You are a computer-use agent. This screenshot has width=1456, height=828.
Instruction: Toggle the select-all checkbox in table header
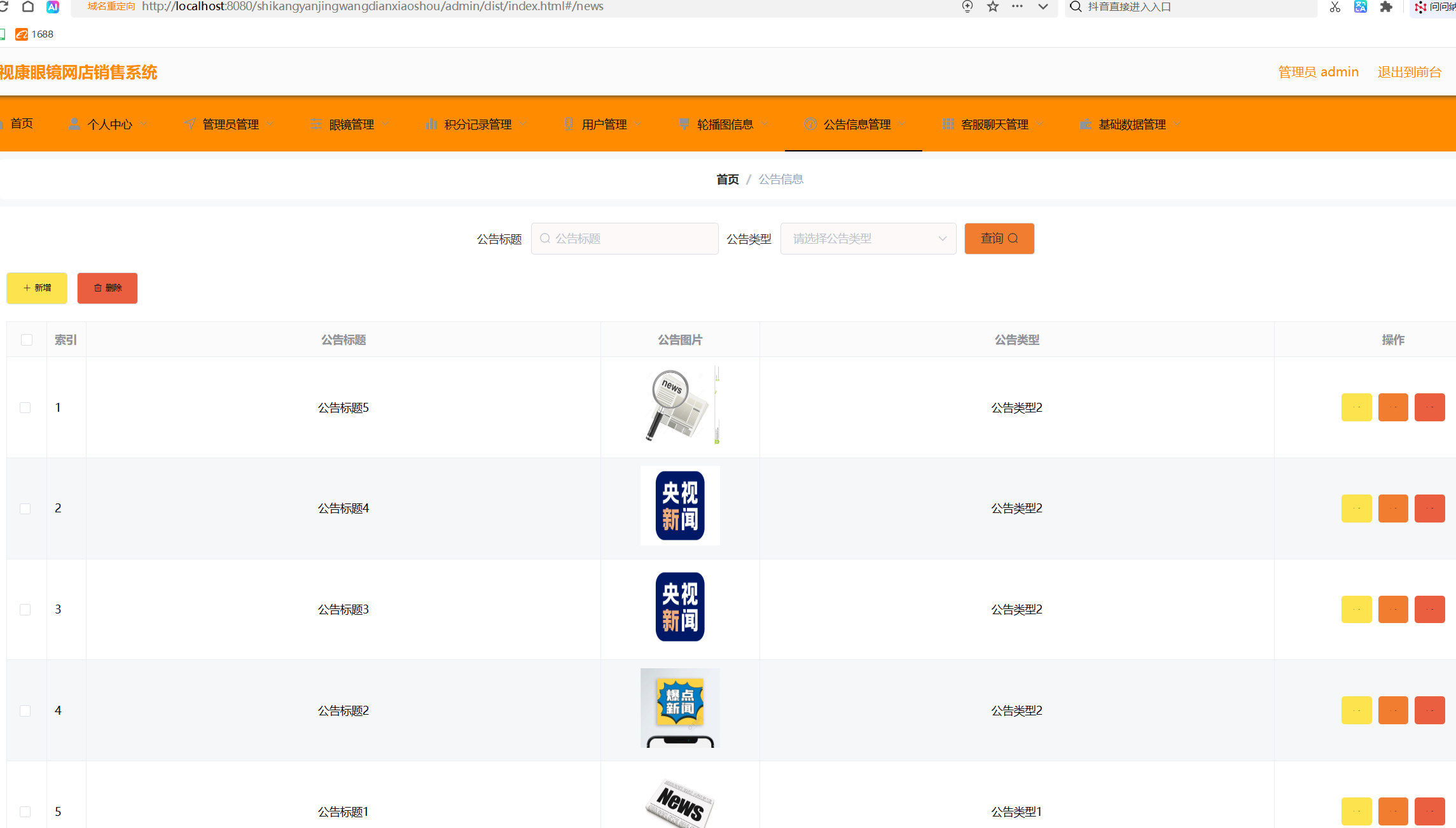[x=27, y=340]
